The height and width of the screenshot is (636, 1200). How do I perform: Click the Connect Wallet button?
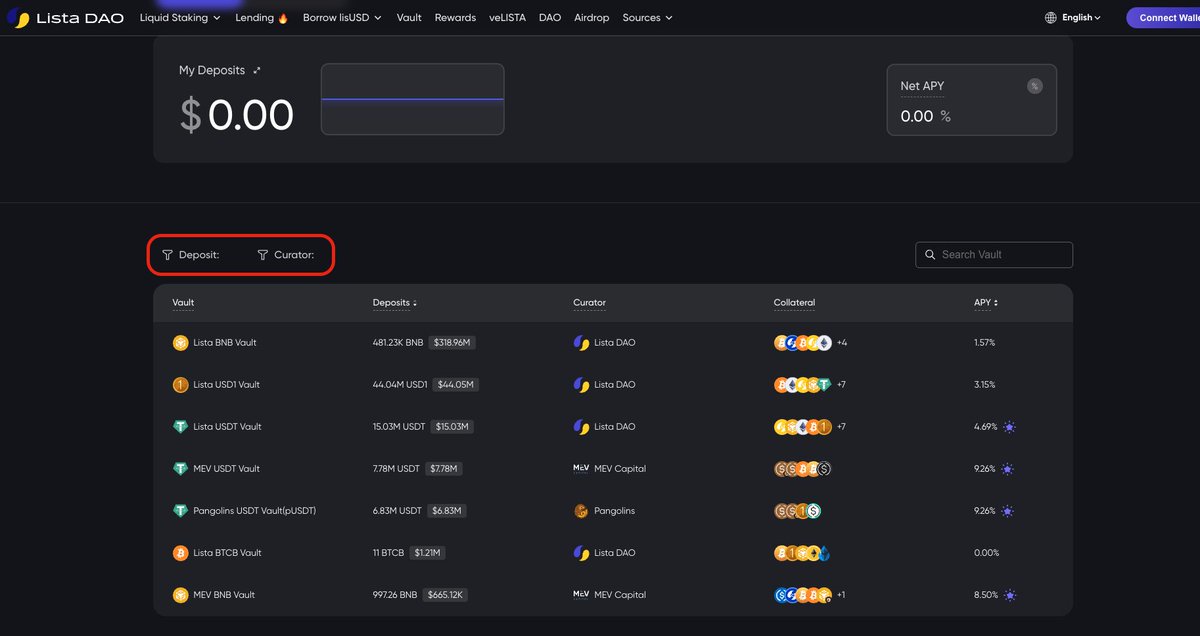(1163, 18)
